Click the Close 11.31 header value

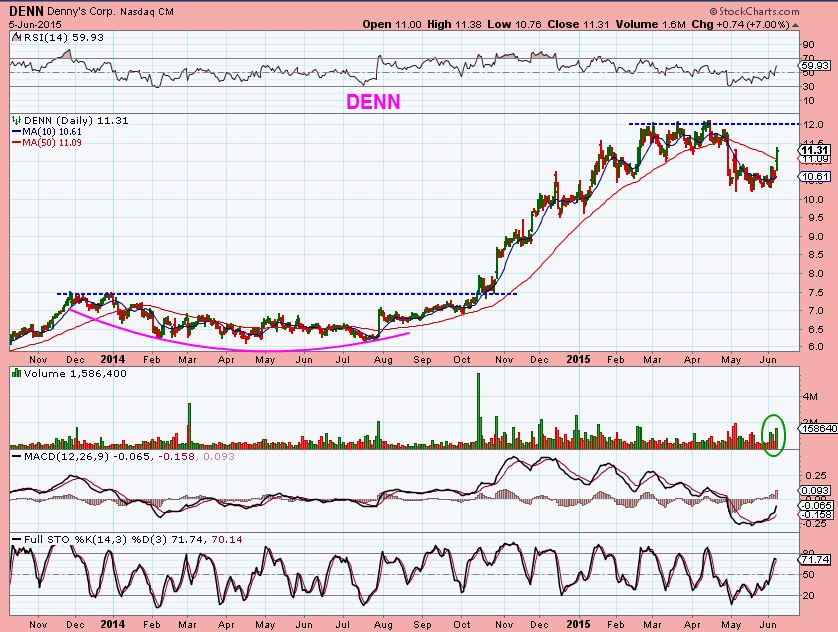pyautogui.click(x=578, y=25)
